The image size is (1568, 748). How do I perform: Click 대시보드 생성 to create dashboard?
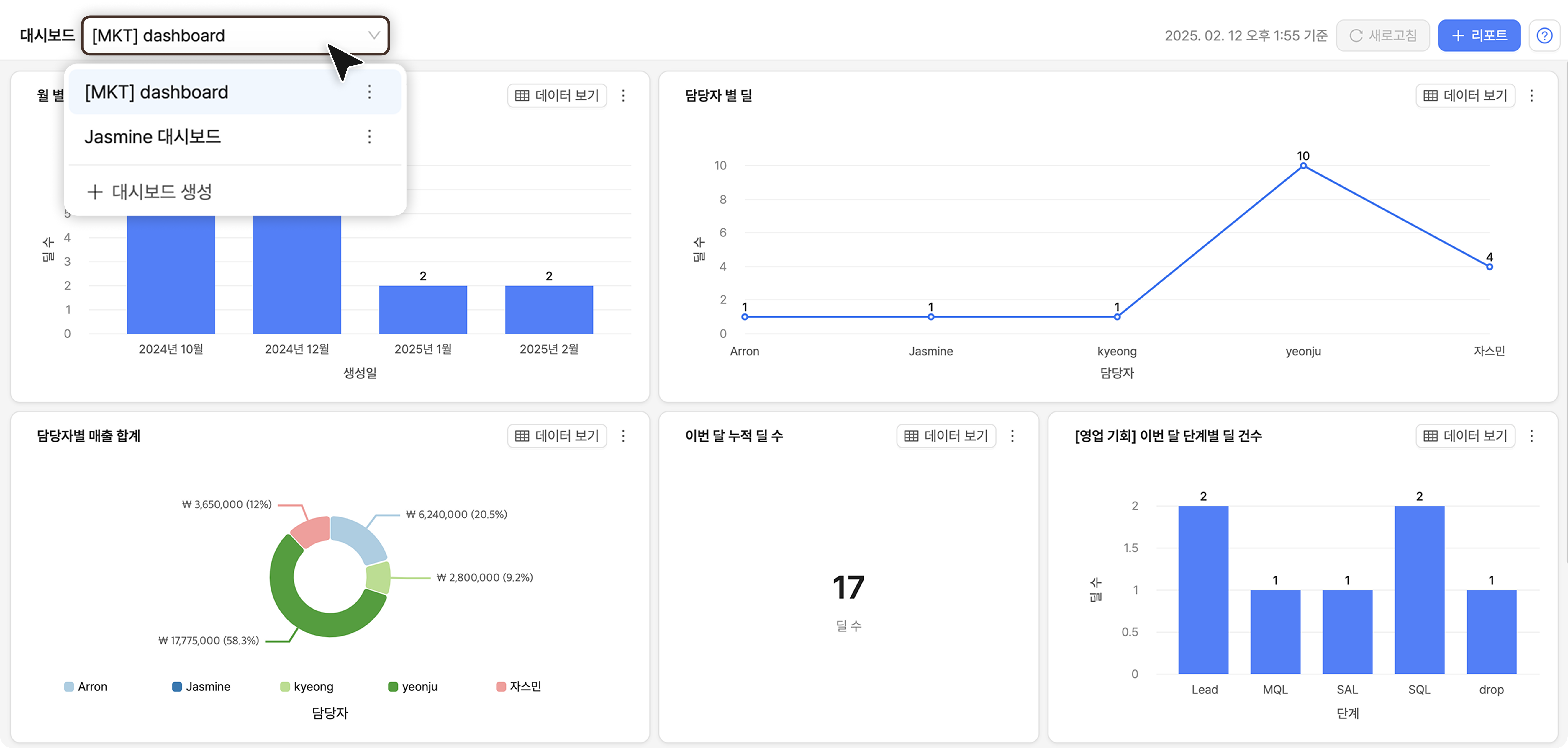pos(150,192)
